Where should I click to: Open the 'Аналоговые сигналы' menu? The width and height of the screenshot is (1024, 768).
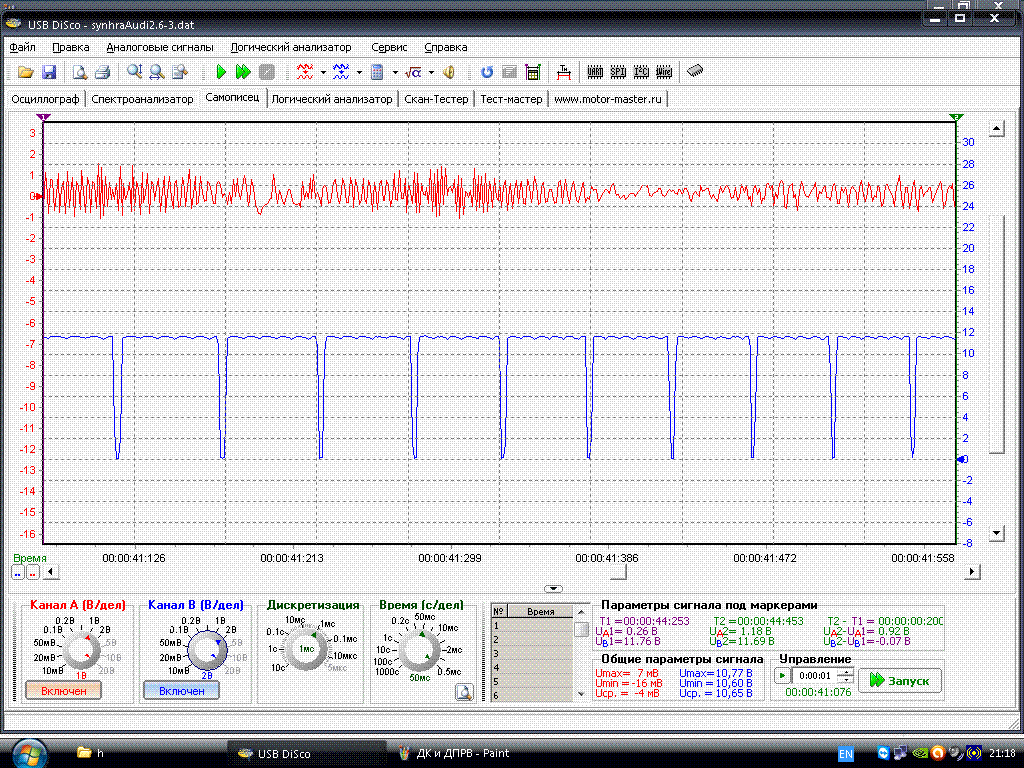160,47
